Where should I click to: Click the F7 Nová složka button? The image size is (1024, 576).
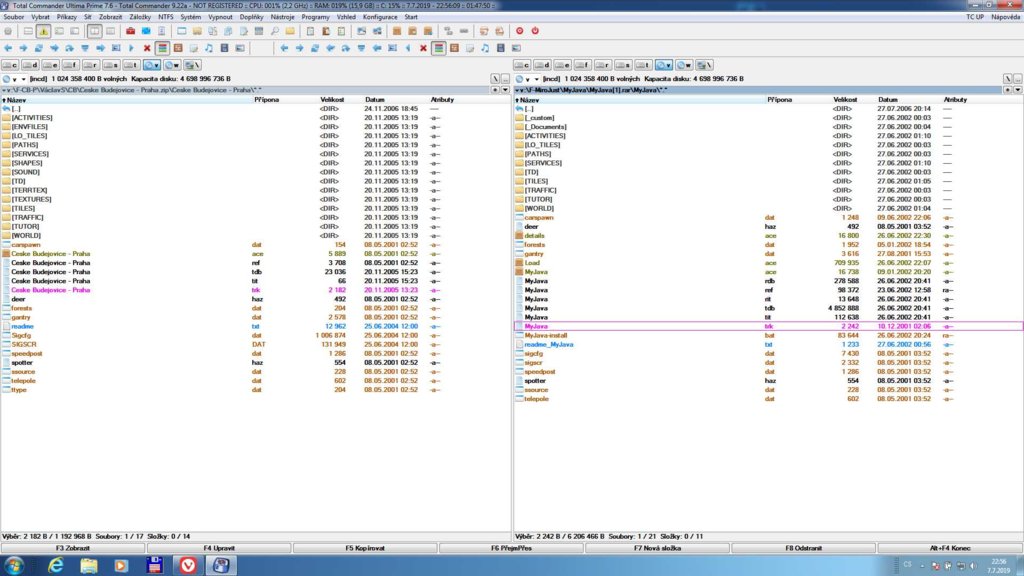(658, 548)
